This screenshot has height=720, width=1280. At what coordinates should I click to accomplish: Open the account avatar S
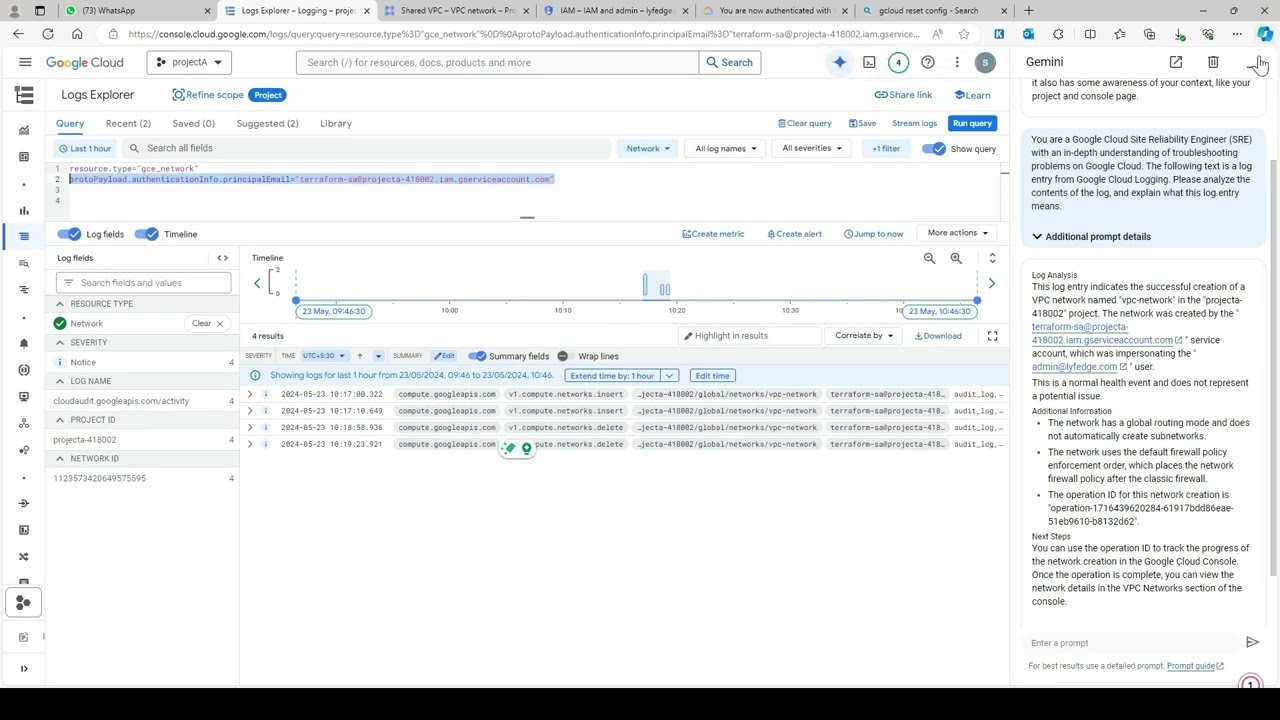click(x=985, y=62)
